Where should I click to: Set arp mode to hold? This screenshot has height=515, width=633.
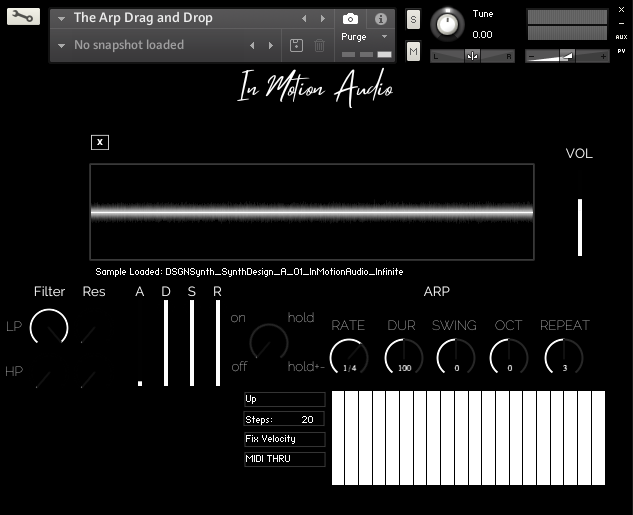[x=301, y=318]
